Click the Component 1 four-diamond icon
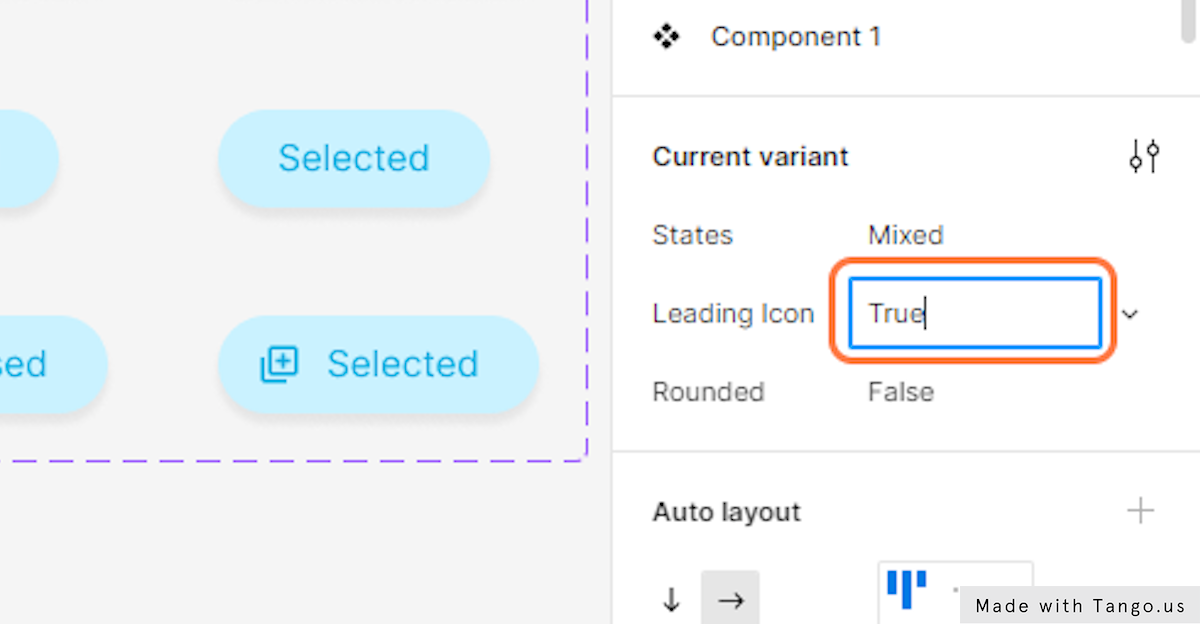The image size is (1200, 624). 666,37
